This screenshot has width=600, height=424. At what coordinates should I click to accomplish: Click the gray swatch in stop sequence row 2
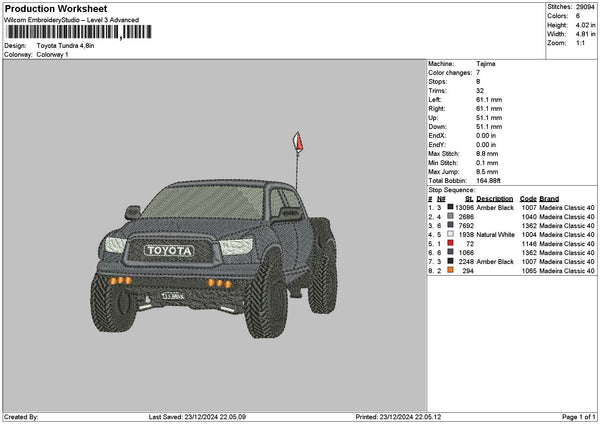click(450, 216)
